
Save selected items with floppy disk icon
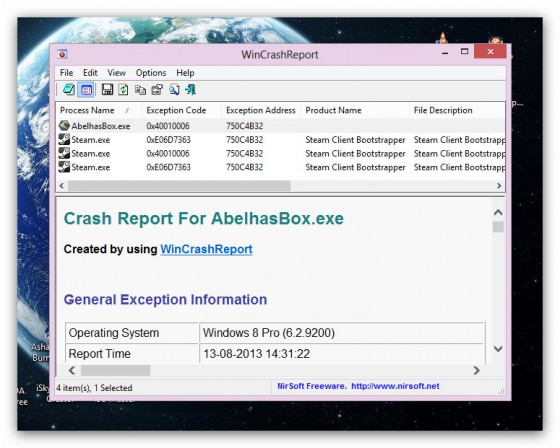coord(107,90)
